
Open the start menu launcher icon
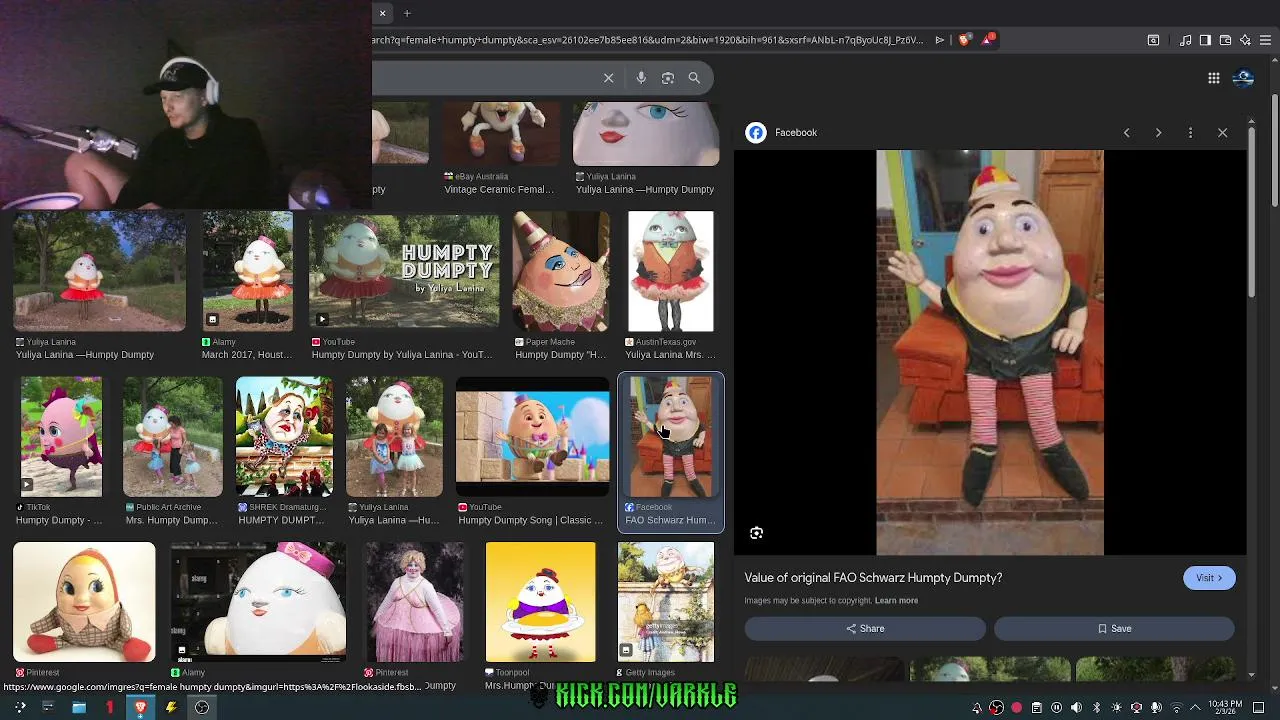click(x=20, y=707)
